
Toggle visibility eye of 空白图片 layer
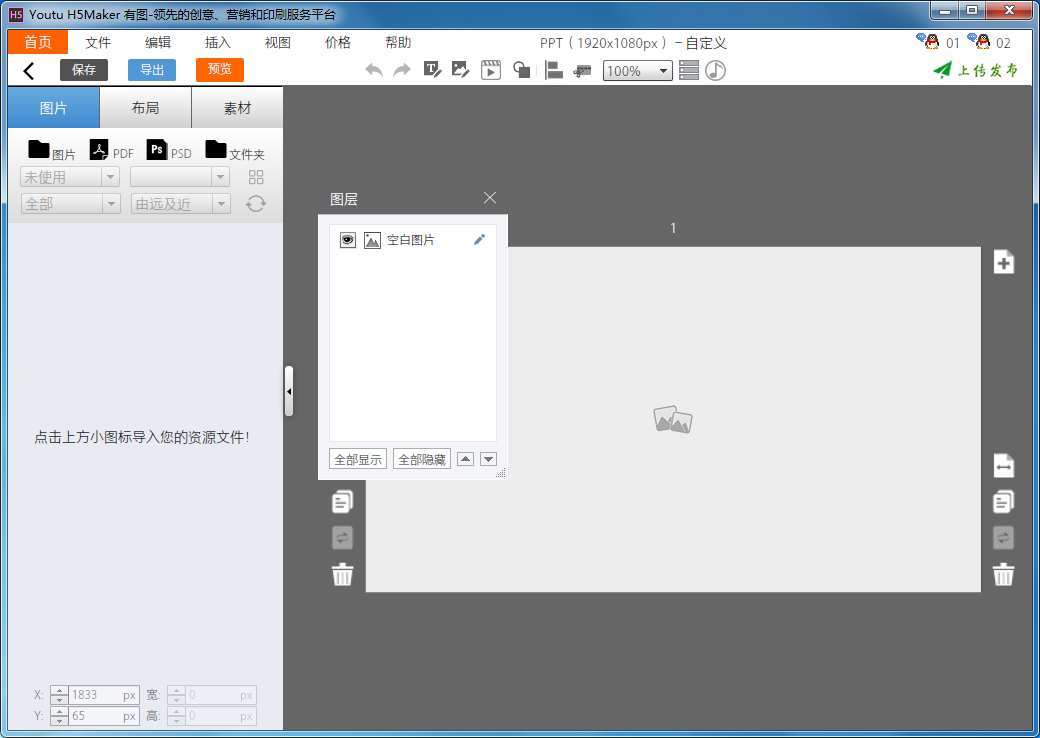(348, 240)
